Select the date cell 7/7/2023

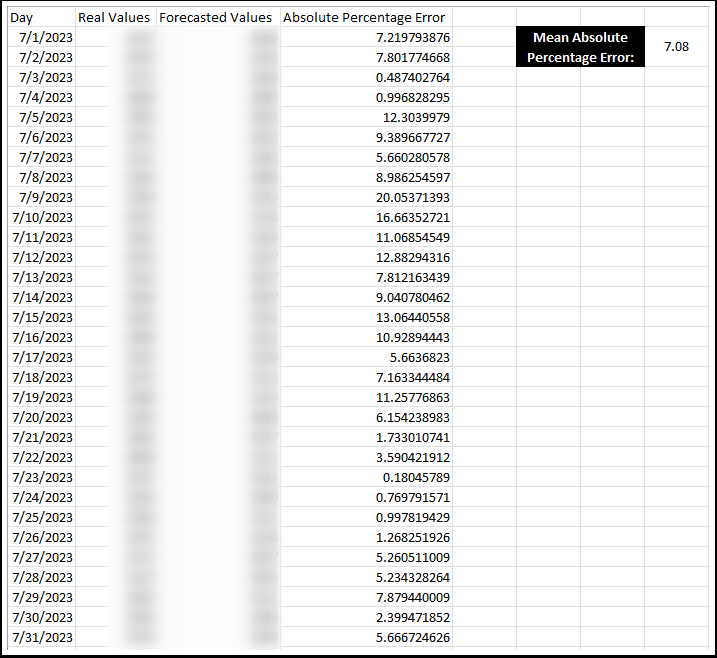[42, 157]
